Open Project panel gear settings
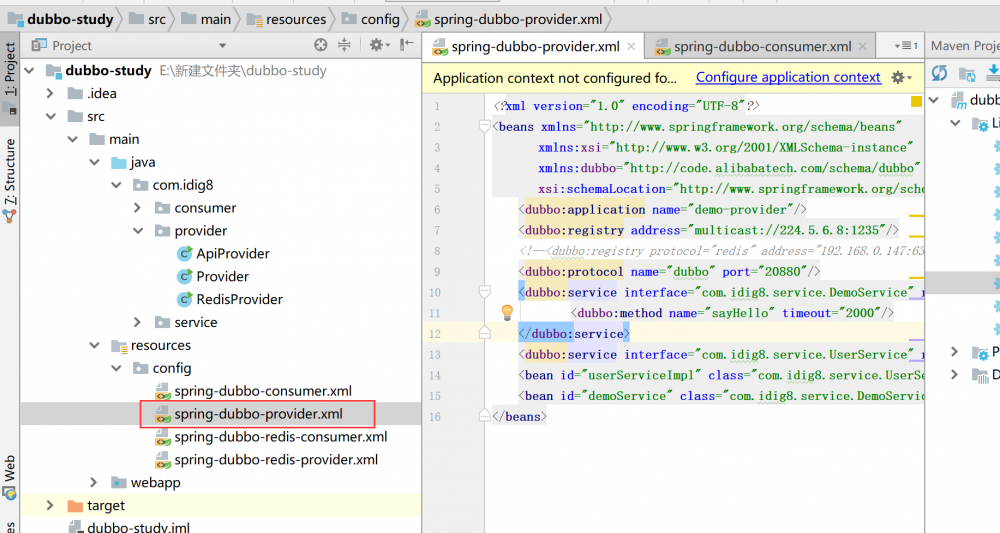 pyautogui.click(x=377, y=45)
